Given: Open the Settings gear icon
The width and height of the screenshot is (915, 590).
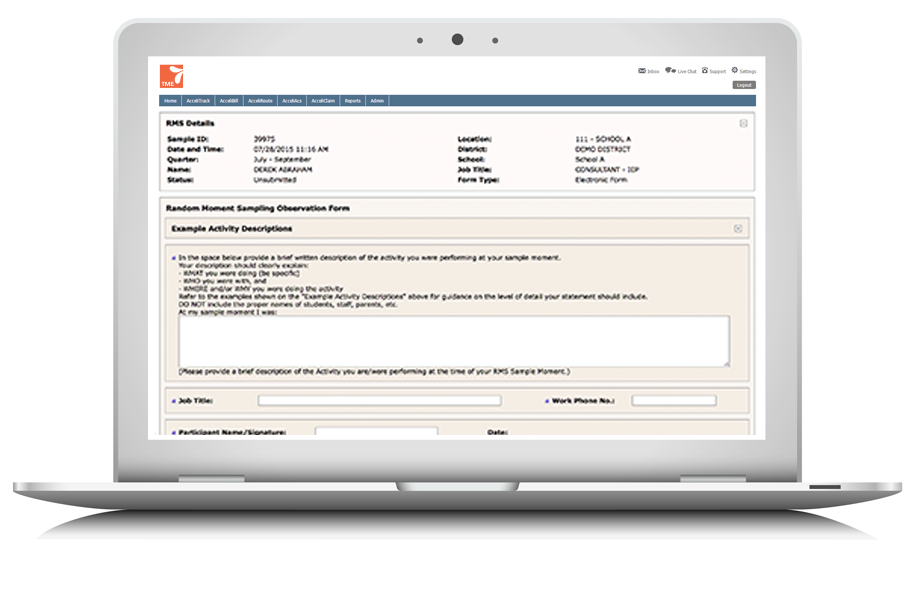Looking at the screenshot, I should (x=735, y=70).
